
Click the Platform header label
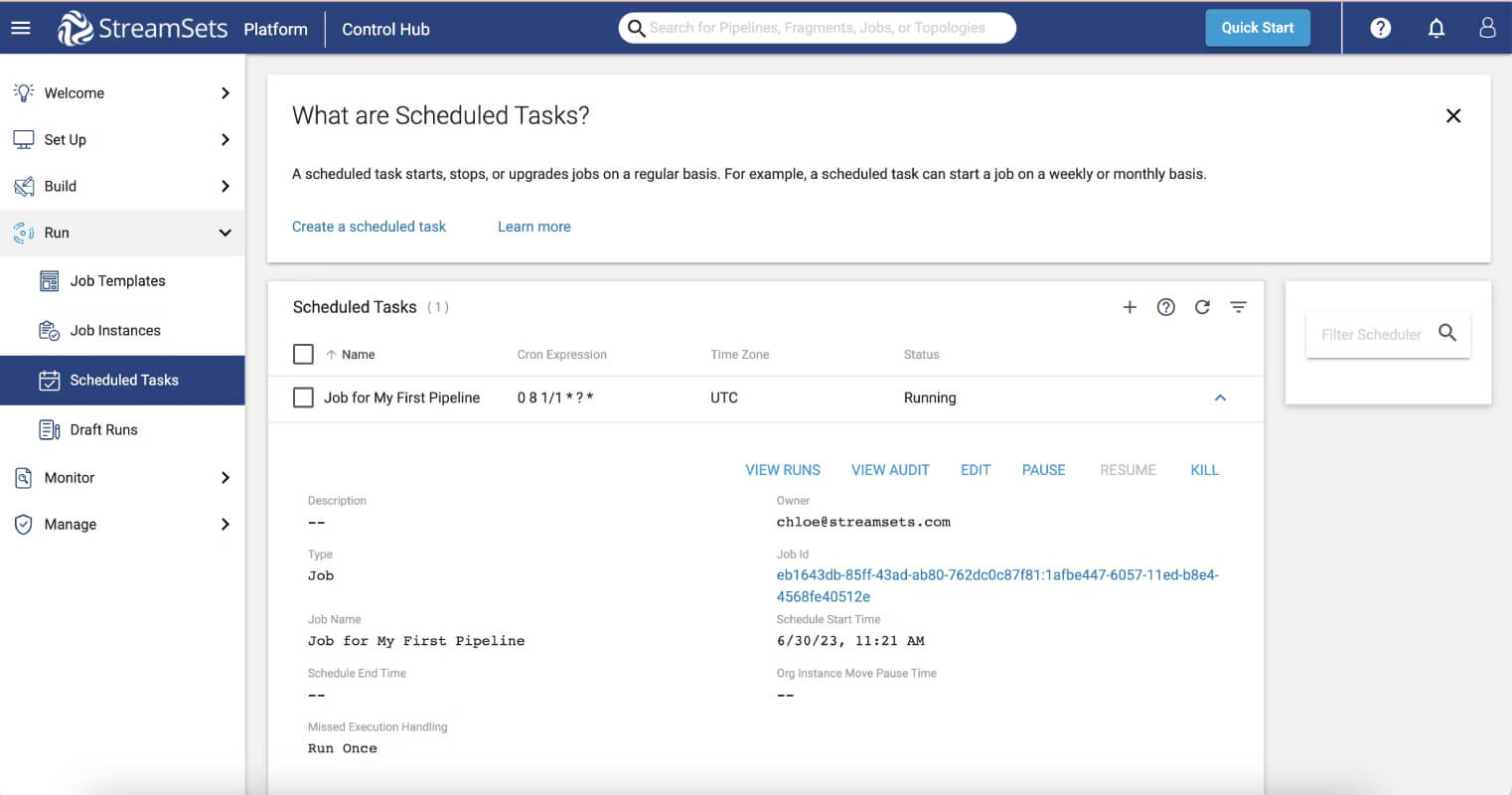[275, 29]
